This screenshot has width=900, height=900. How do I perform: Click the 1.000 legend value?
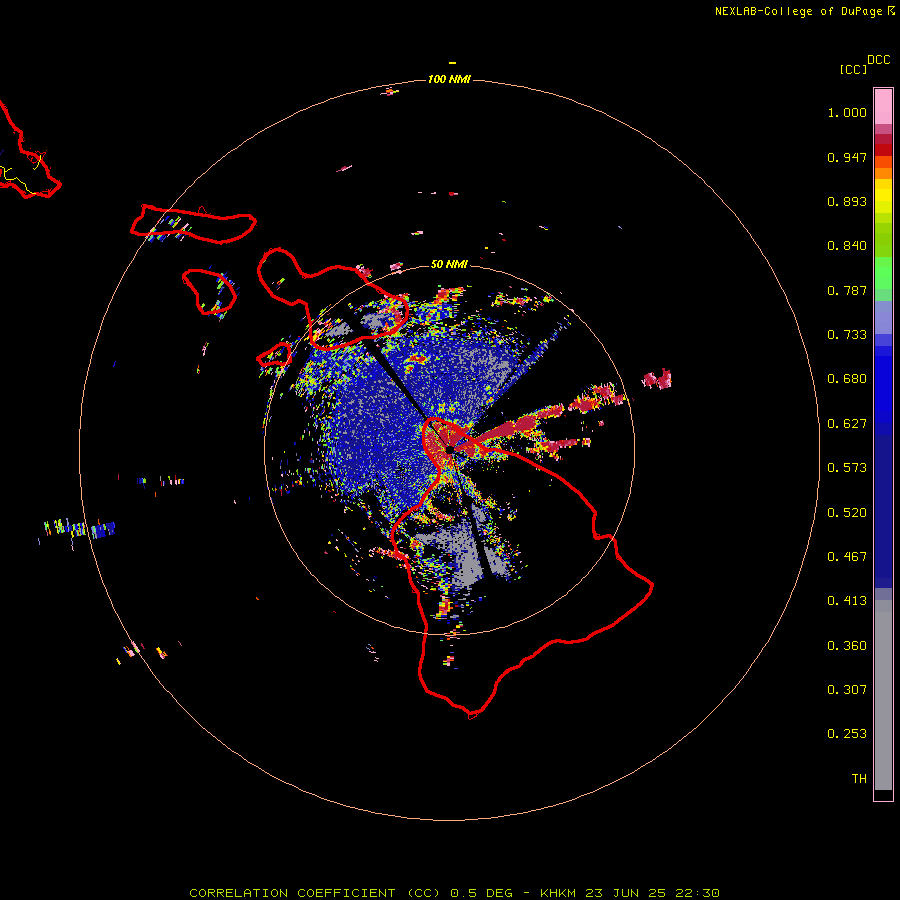pyautogui.click(x=847, y=112)
